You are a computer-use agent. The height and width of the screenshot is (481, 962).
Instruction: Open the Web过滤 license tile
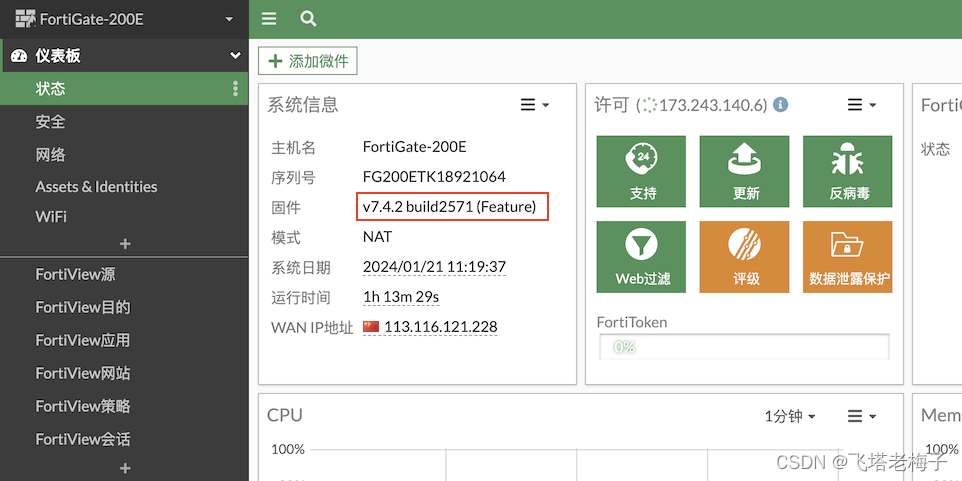coord(641,257)
